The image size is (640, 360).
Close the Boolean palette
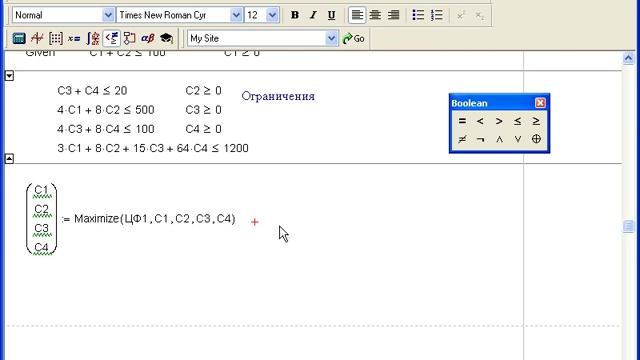[540, 103]
